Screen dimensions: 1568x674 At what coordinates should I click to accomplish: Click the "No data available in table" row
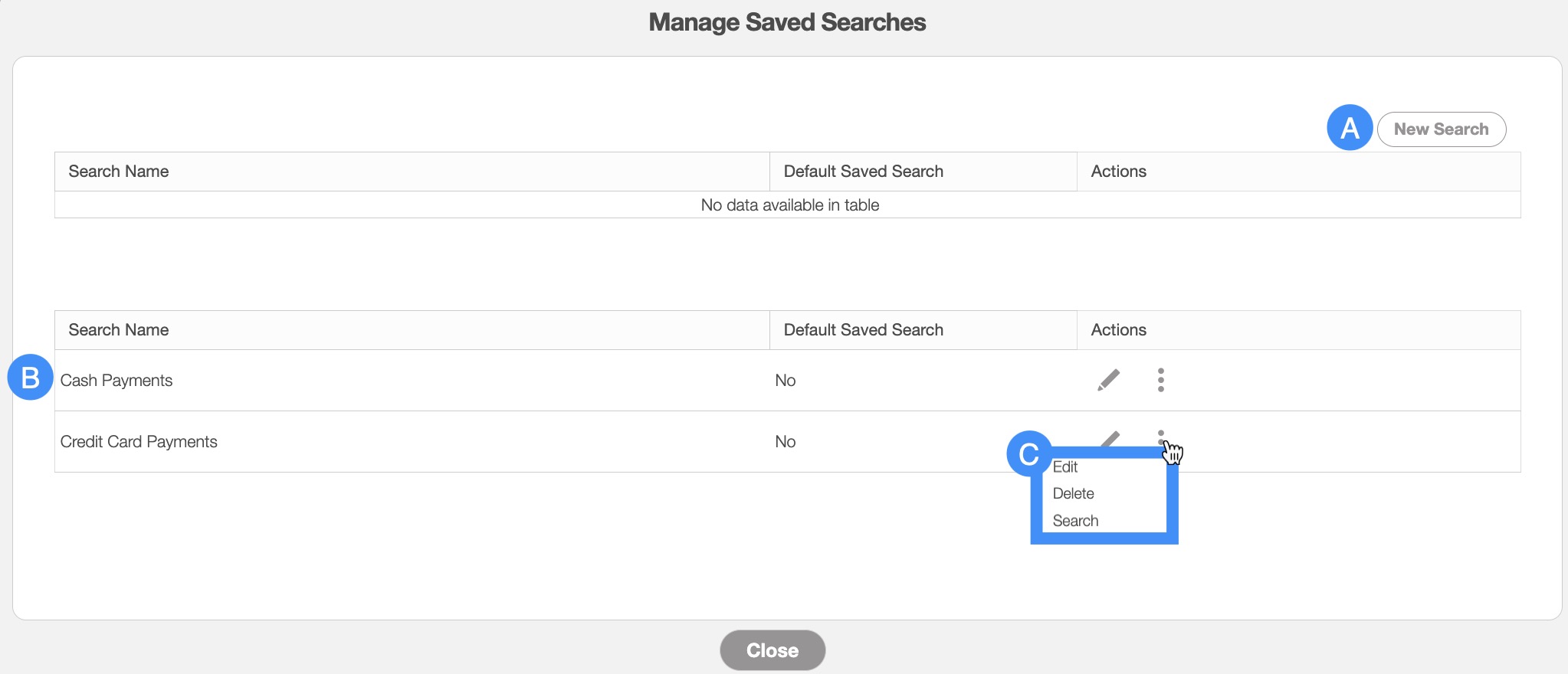click(789, 205)
